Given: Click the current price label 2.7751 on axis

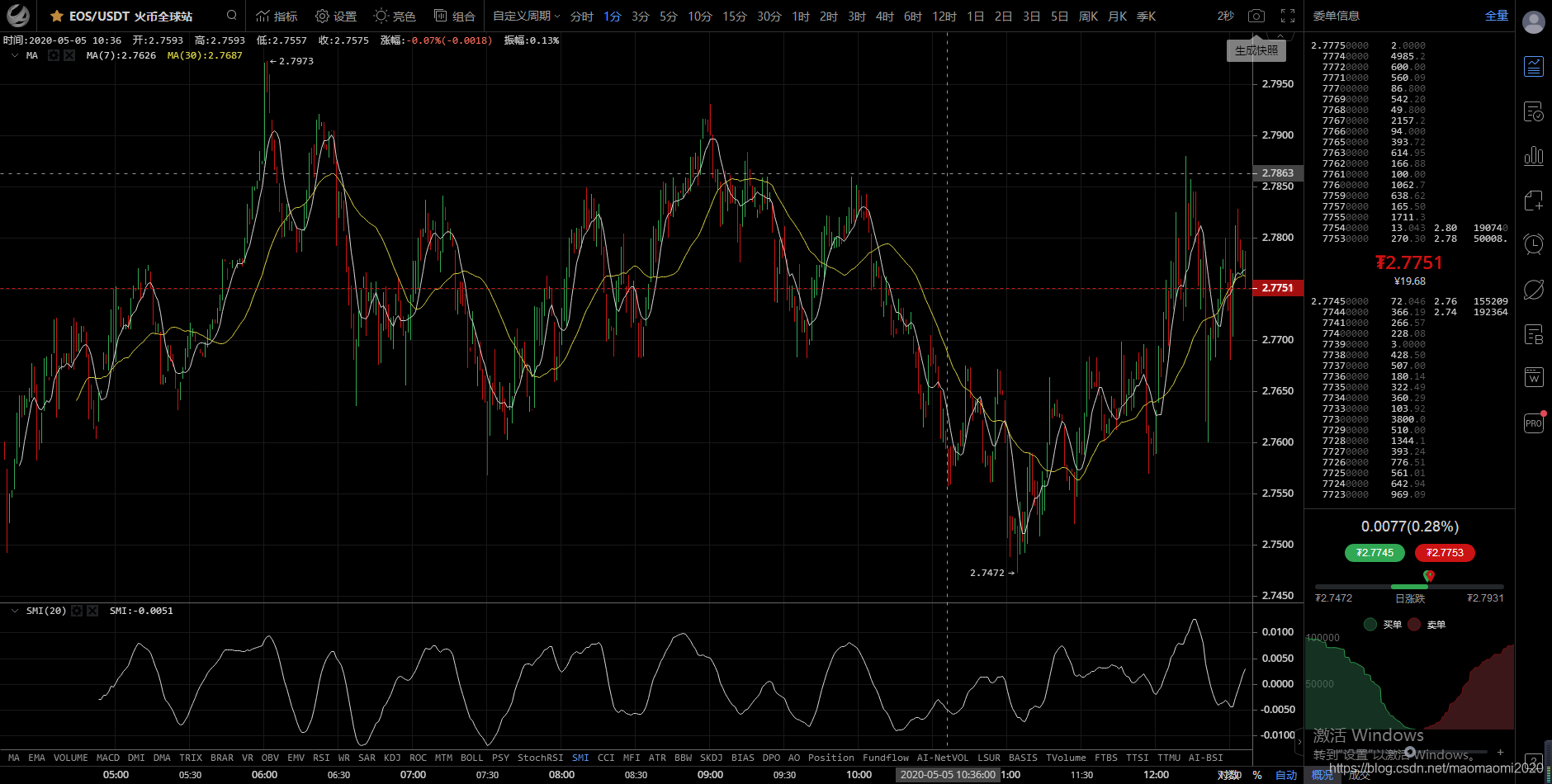Looking at the screenshot, I should point(1278,288).
